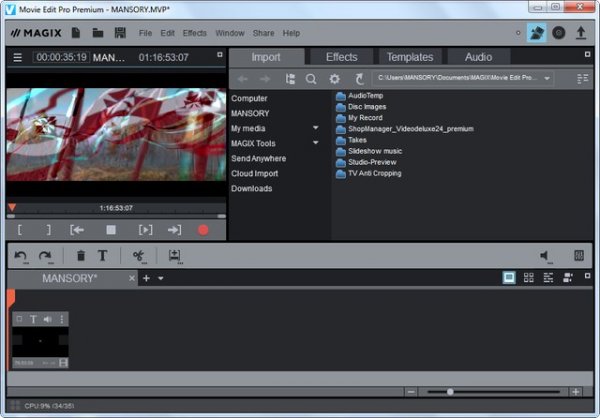This screenshot has width=600, height=418.
Task: Click the Undo arrow in the timeline toolbar
Action: (x=21, y=256)
